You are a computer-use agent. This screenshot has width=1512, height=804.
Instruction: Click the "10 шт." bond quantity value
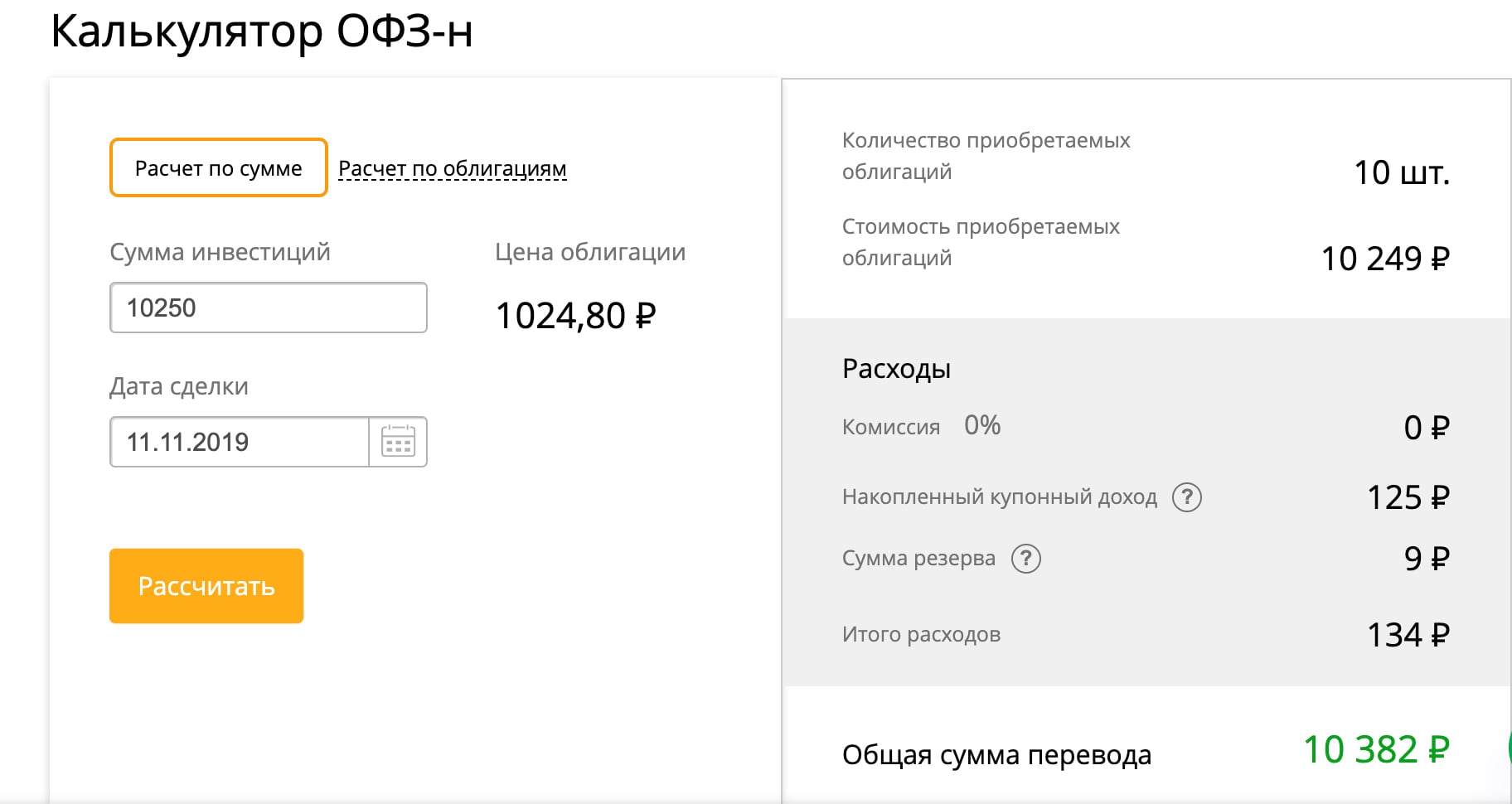click(1407, 173)
